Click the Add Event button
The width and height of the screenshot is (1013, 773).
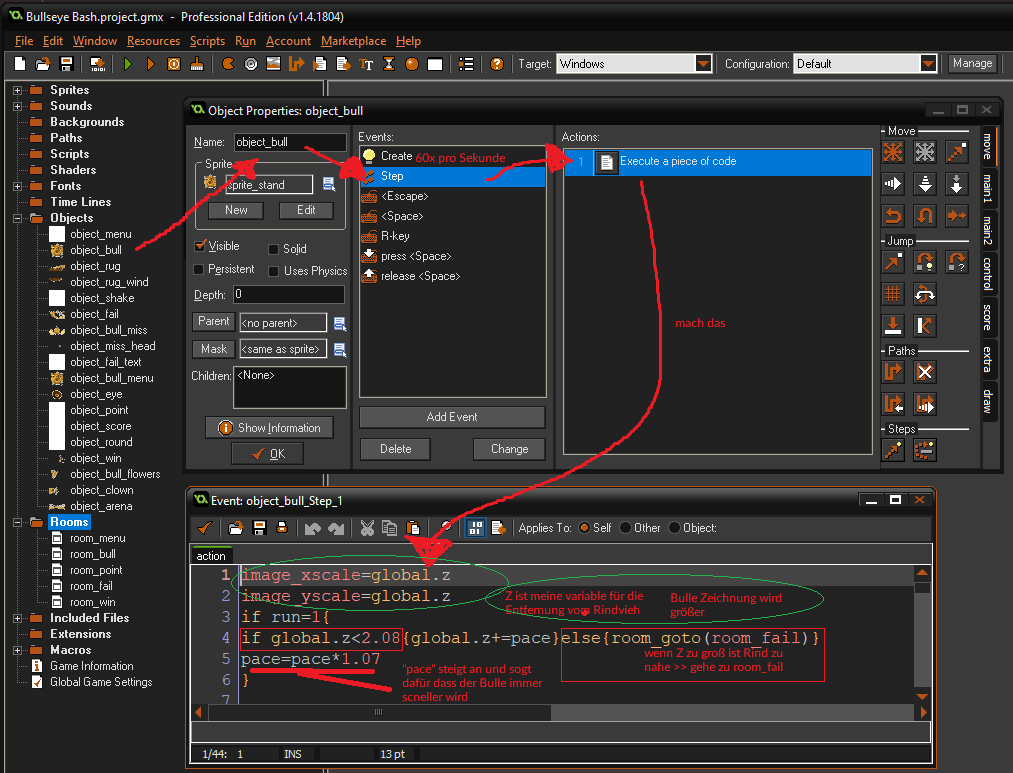pyautogui.click(x=452, y=417)
